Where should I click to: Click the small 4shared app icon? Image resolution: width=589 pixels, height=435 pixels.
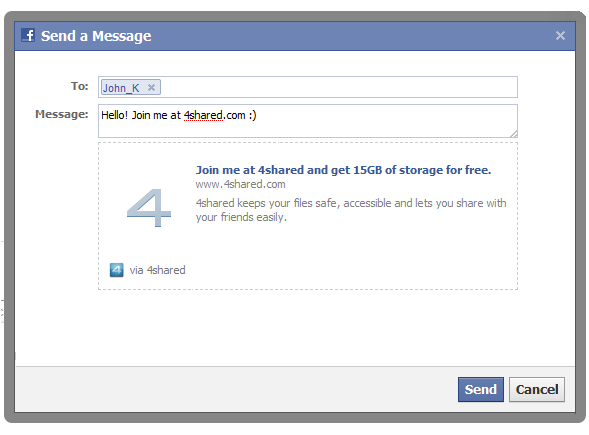[x=116, y=270]
